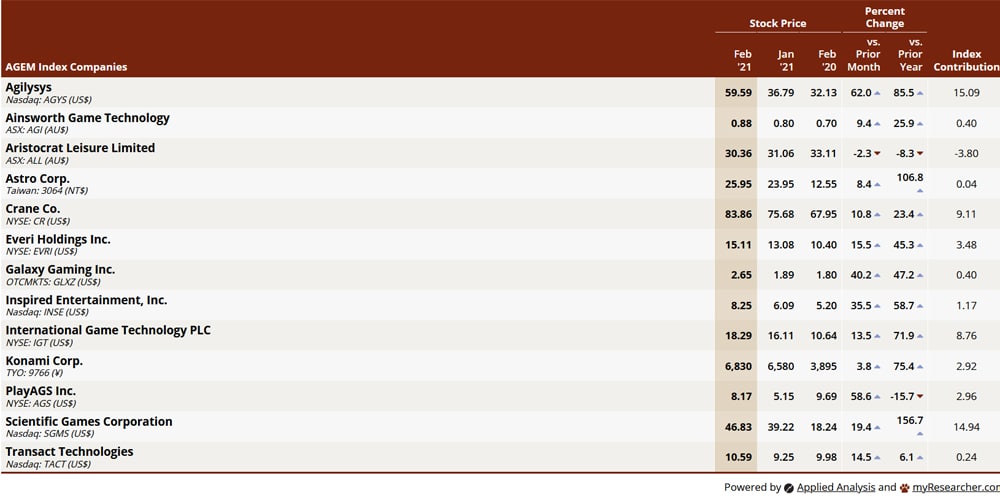Click Everi up arrow beside 15.5
1000x500 pixels.
(x=878, y=245)
